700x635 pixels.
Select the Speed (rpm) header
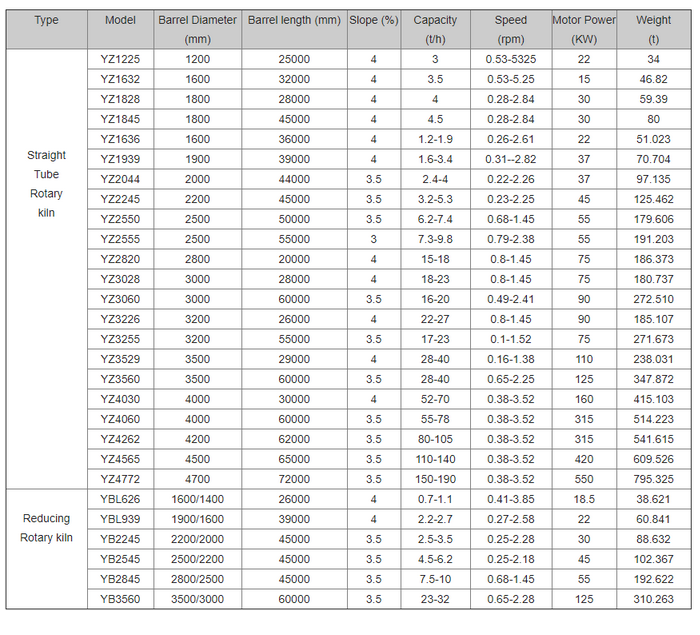[x=510, y=29]
